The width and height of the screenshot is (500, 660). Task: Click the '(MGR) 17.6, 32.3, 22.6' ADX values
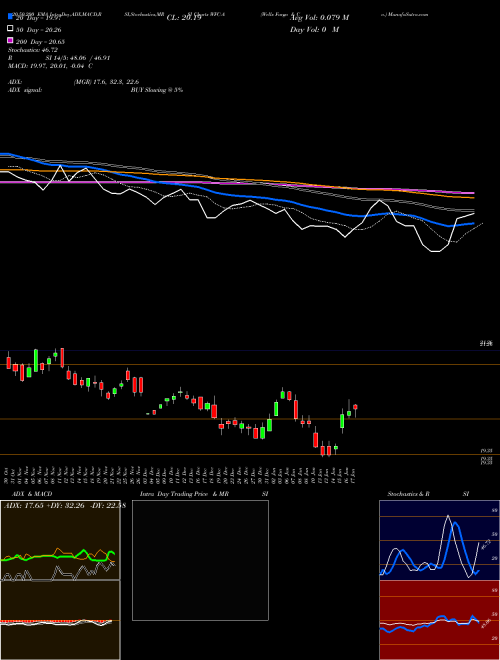point(106,82)
